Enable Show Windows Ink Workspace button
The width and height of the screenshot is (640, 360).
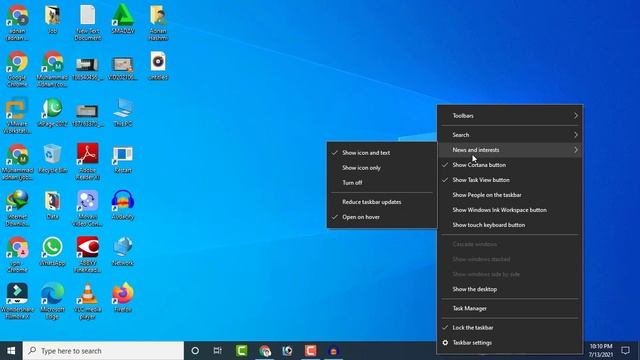click(x=510, y=210)
